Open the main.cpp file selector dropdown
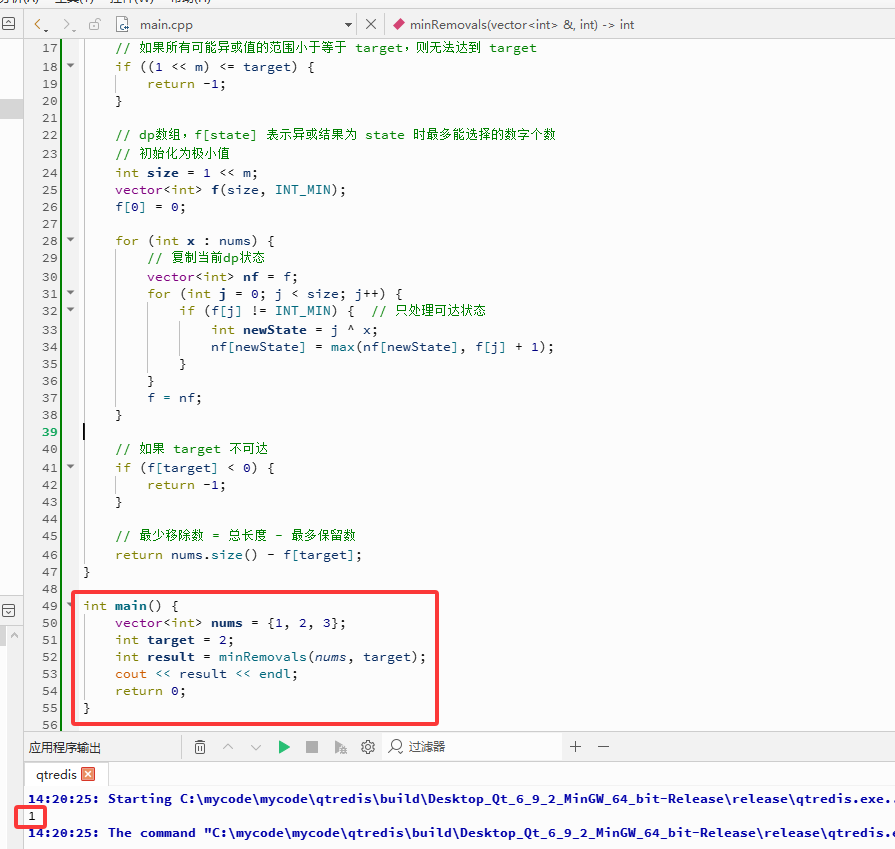Viewport: 895px width, 849px height. 348,25
